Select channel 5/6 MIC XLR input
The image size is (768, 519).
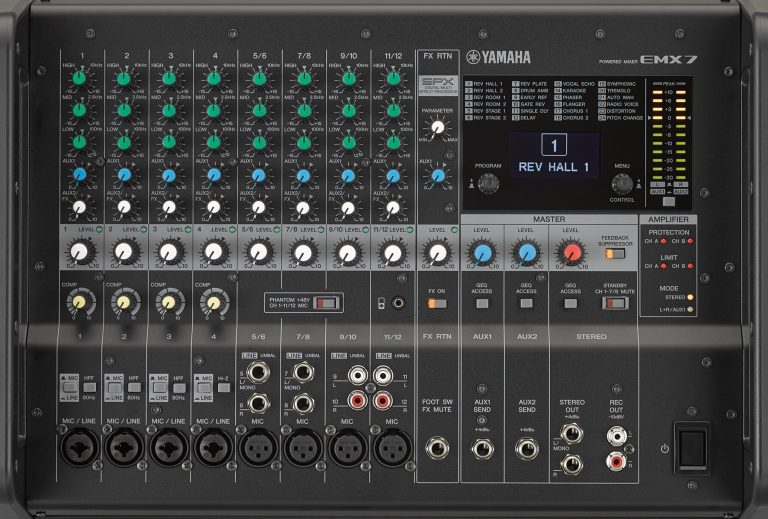coord(258,448)
